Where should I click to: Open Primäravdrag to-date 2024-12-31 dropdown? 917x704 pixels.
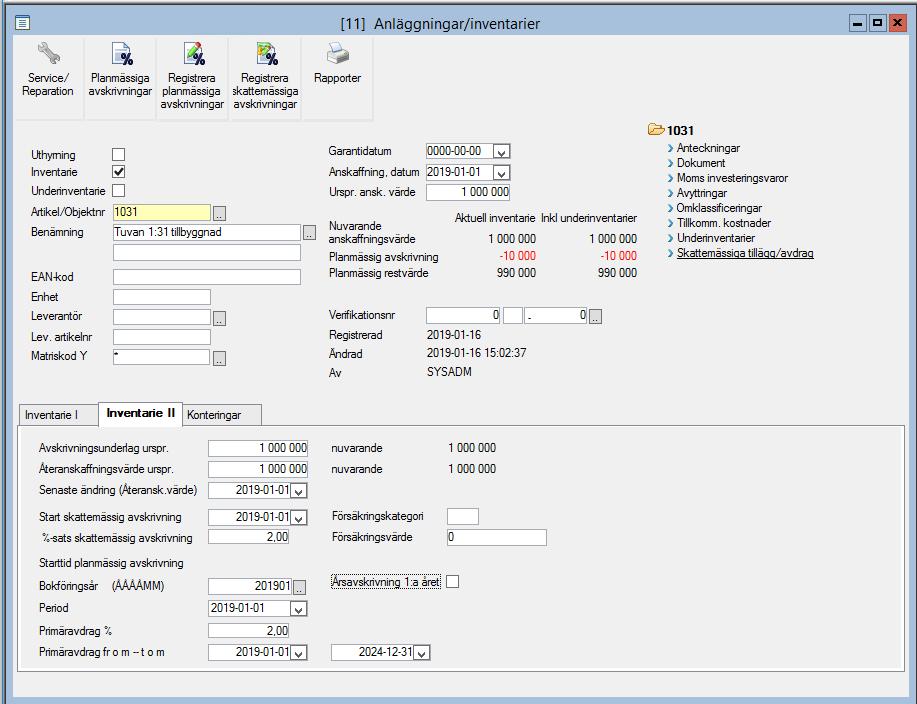(x=422, y=653)
